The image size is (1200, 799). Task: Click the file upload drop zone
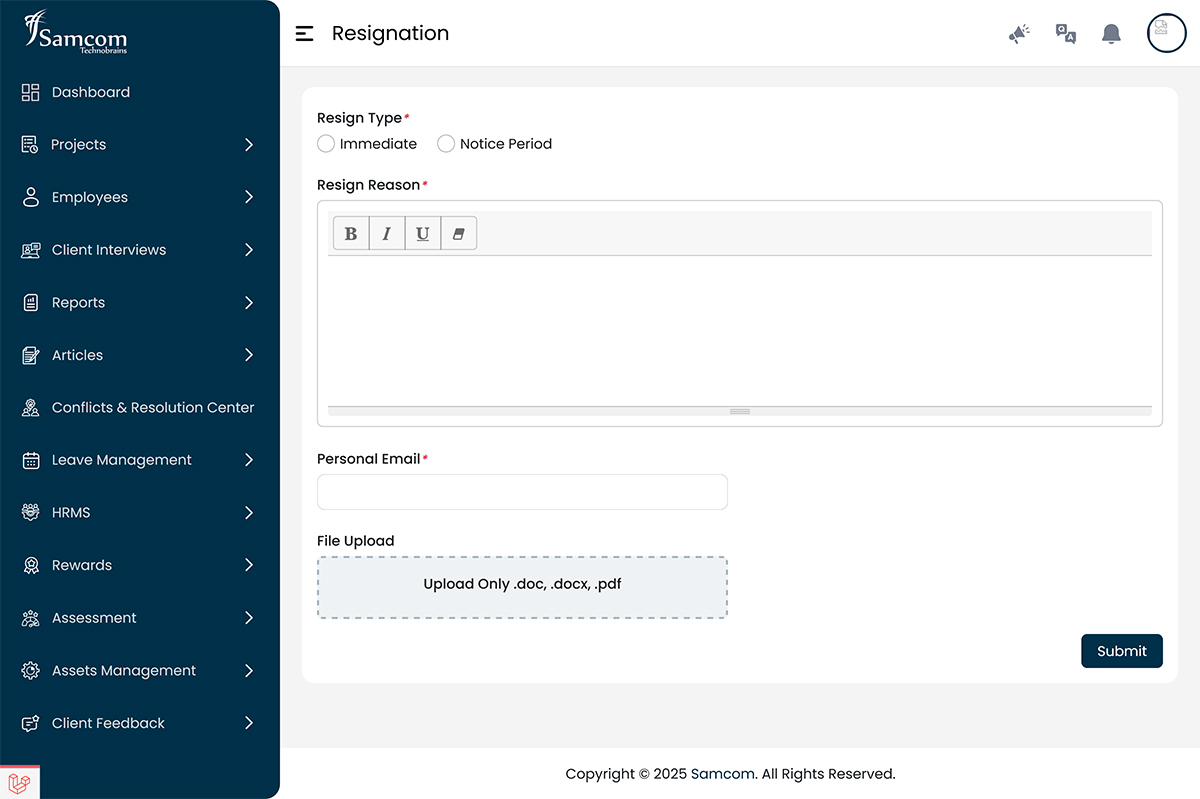click(x=522, y=588)
